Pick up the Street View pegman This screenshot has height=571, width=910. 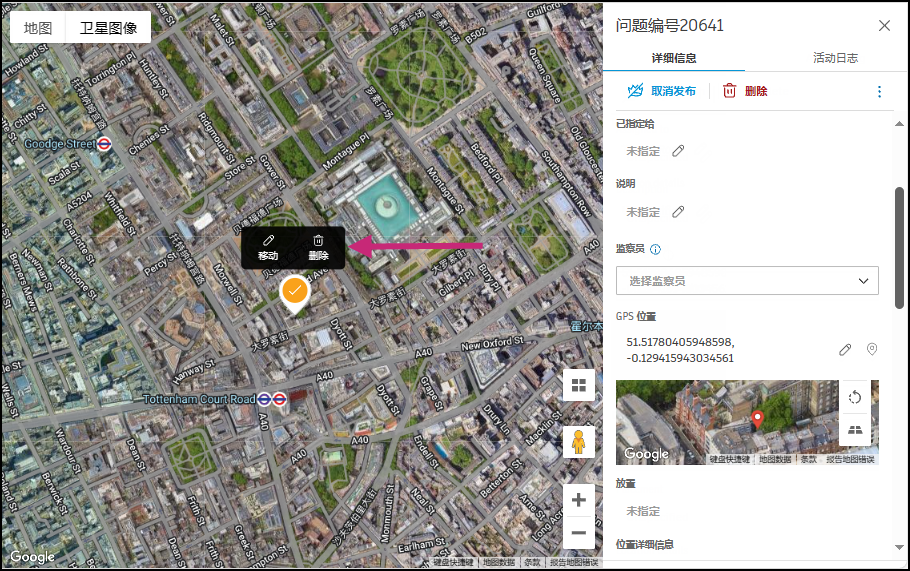(579, 442)
